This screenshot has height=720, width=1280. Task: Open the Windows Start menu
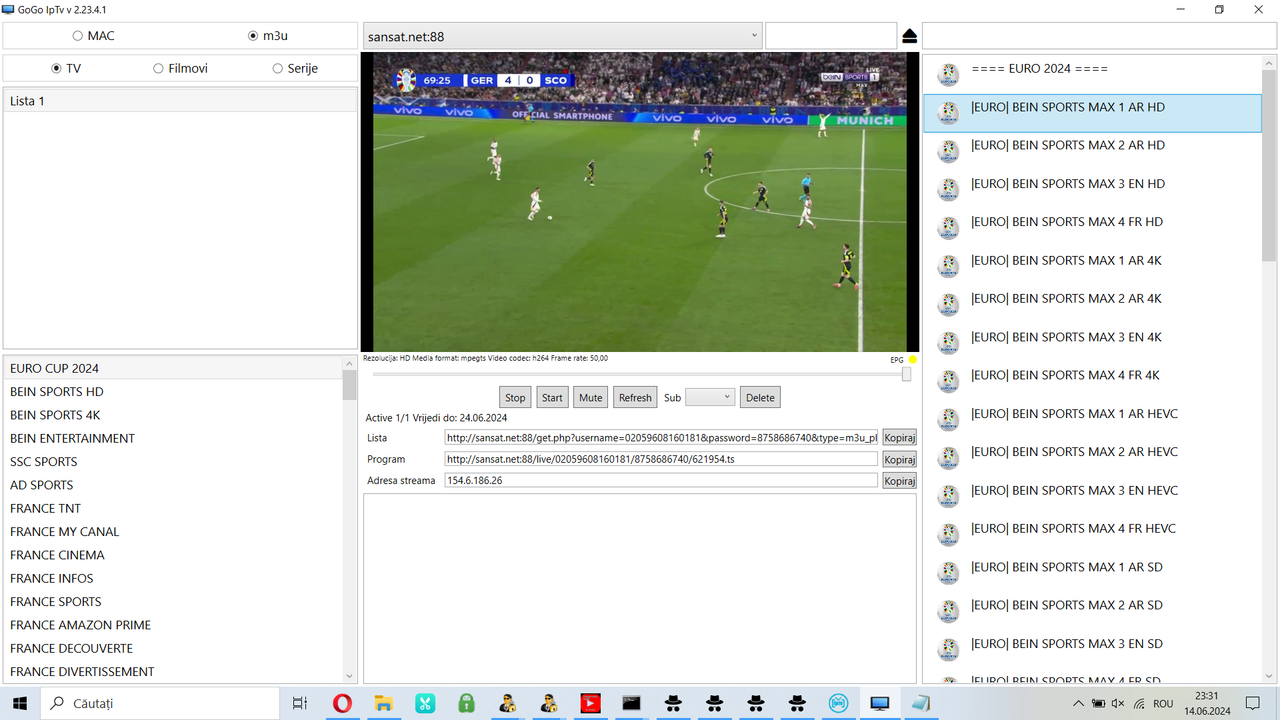[20, 703]
